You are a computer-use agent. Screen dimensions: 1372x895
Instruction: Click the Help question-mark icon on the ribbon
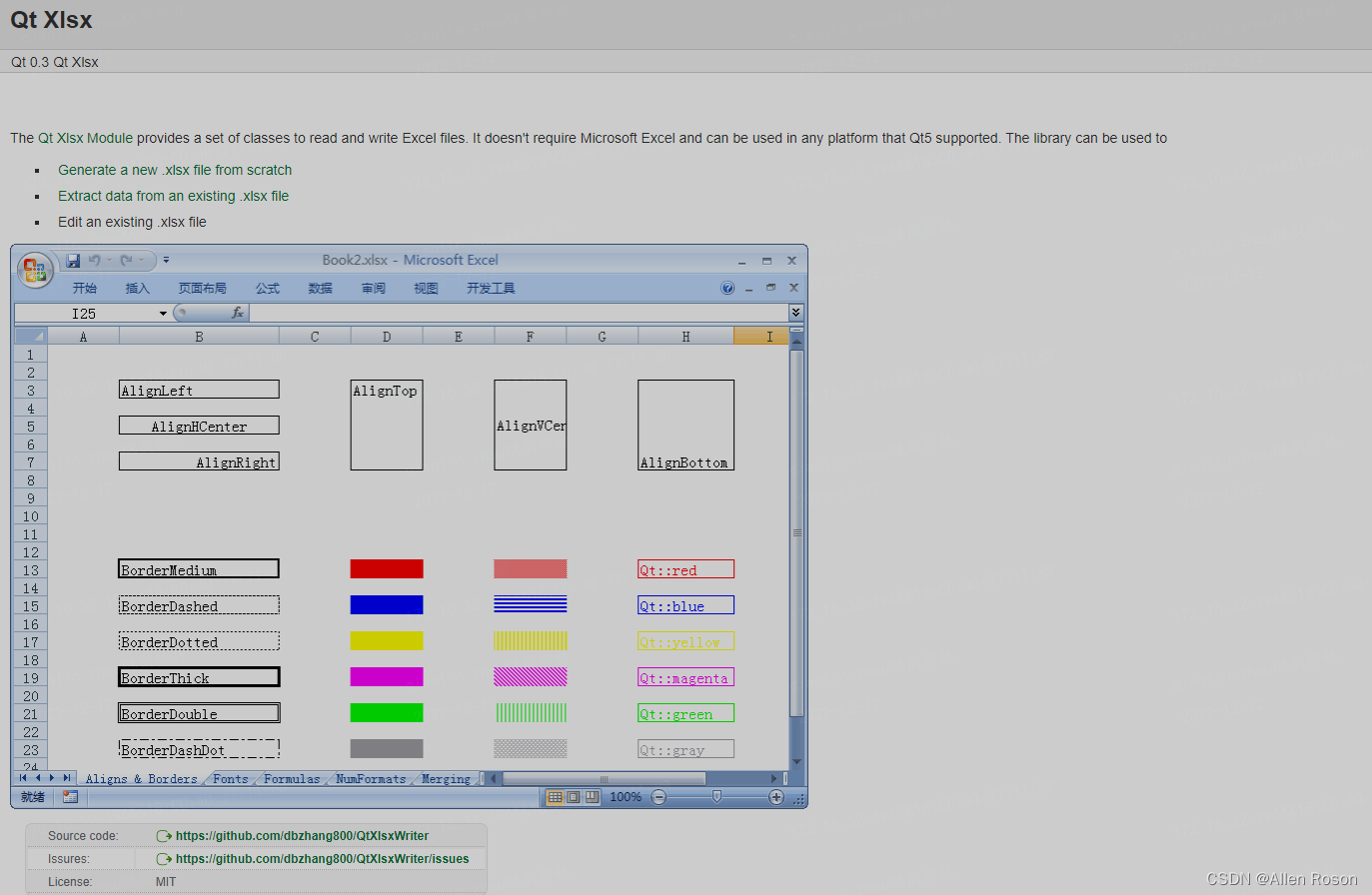727,288
